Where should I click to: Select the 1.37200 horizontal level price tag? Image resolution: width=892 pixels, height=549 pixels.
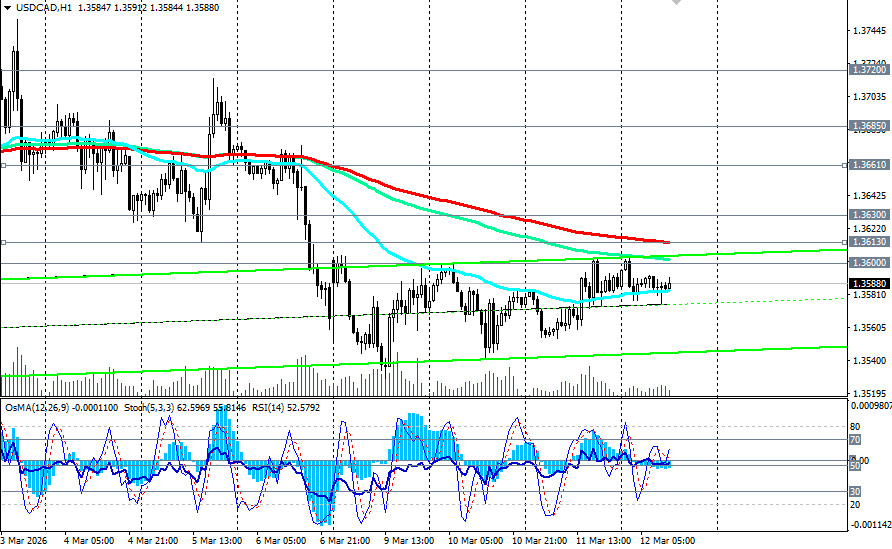869,69
